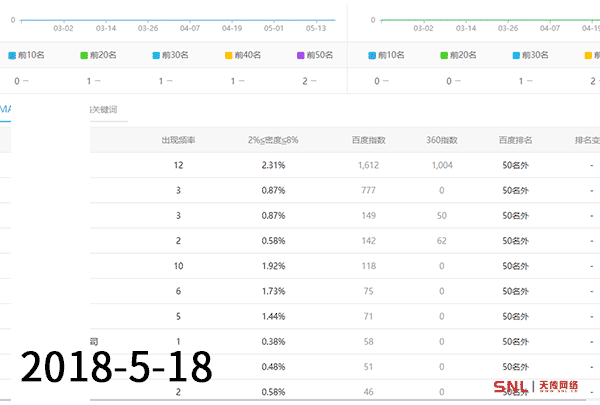The image size is (600, 405).
Task: Select the 360 index value 62
Action: pyautogui.click(x=442, y=241)
